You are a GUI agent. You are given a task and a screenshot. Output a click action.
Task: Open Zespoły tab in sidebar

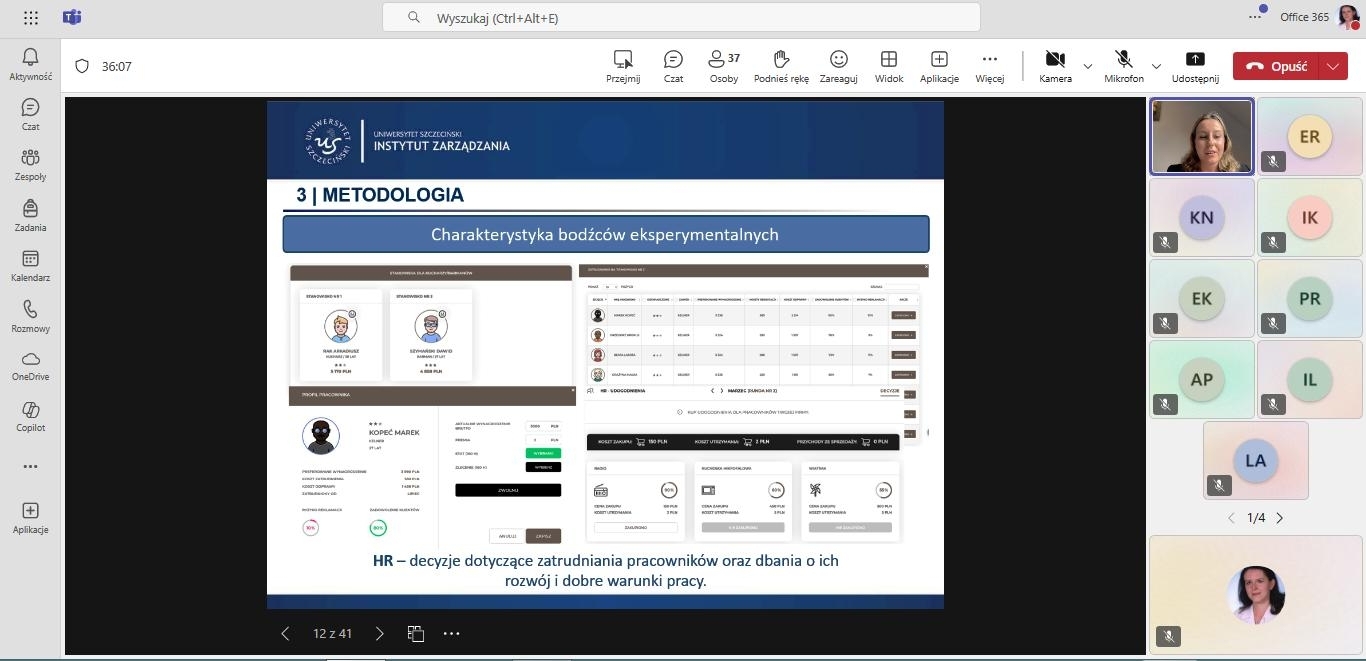(x=30, y=164)
